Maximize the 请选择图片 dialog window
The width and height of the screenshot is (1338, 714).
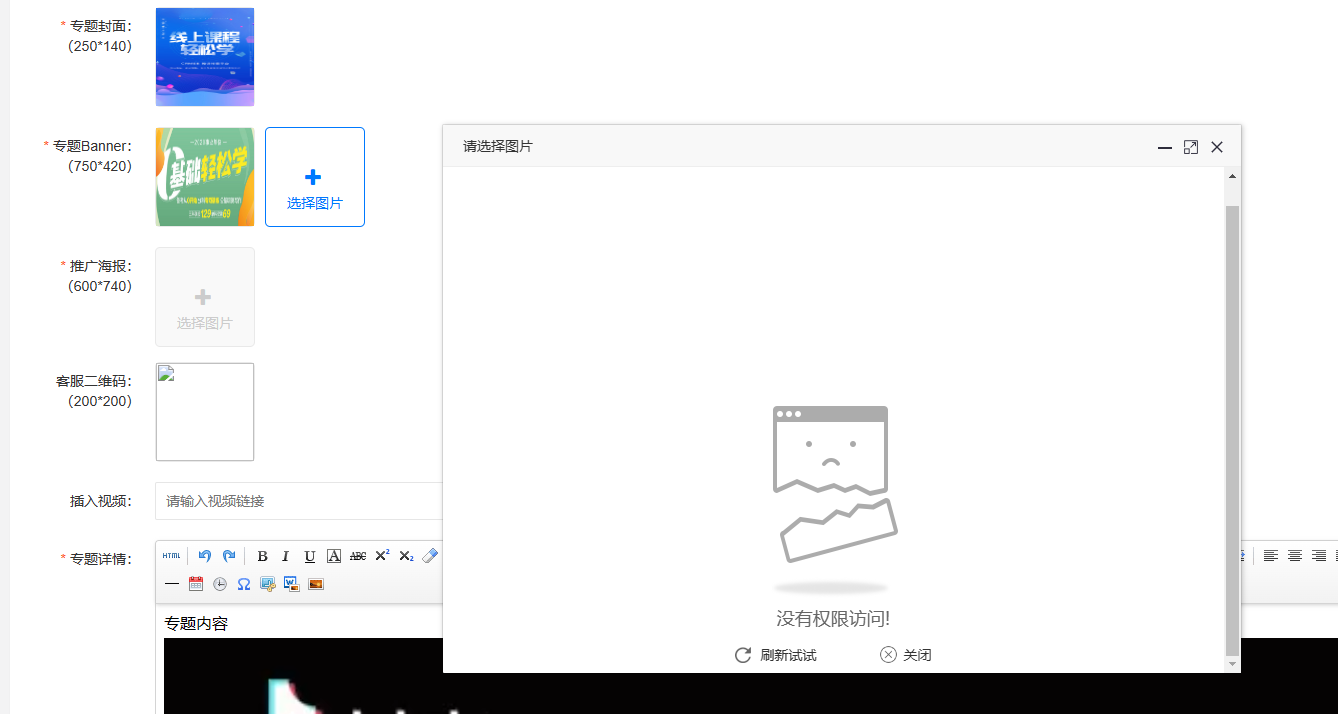click(1190, 147)
